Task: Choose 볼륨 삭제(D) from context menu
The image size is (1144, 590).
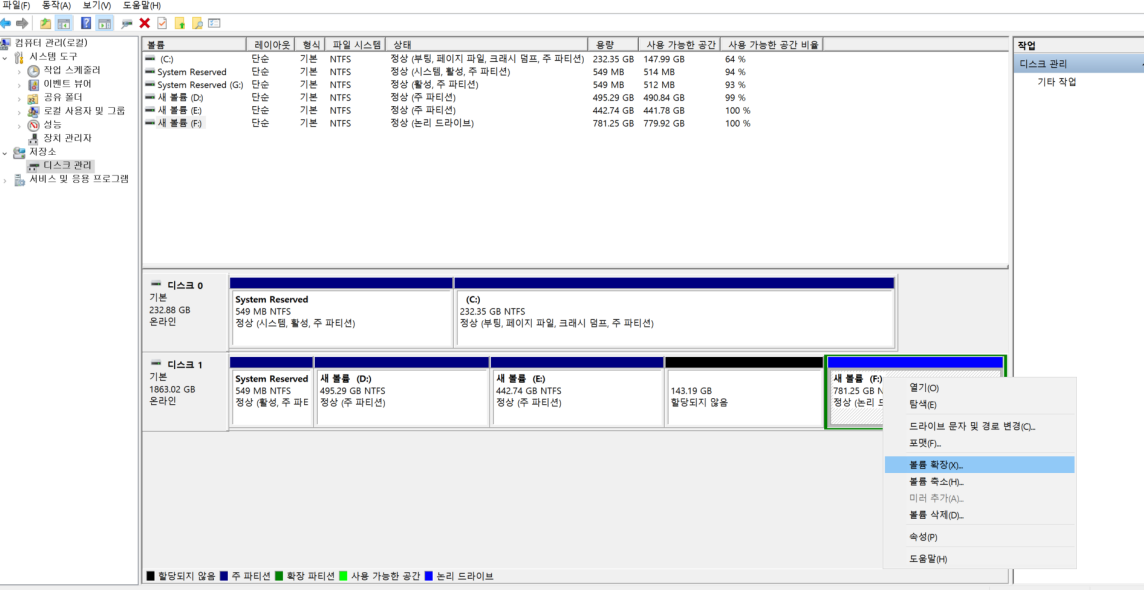Action: coord(935,515)
